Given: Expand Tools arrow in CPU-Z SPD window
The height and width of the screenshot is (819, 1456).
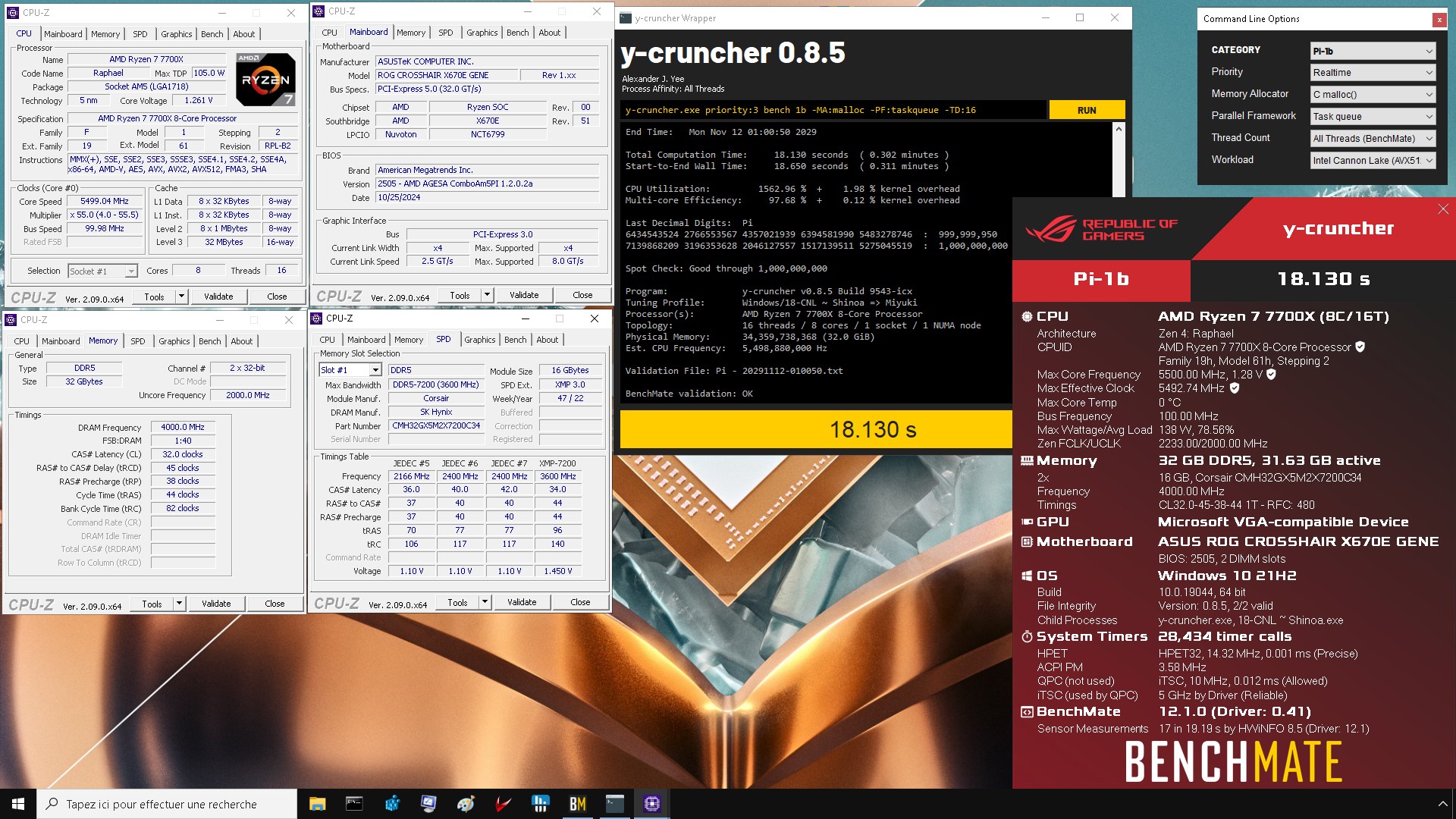Looking at the screenshot, I should pyautogui.click(x=485, y=602).
